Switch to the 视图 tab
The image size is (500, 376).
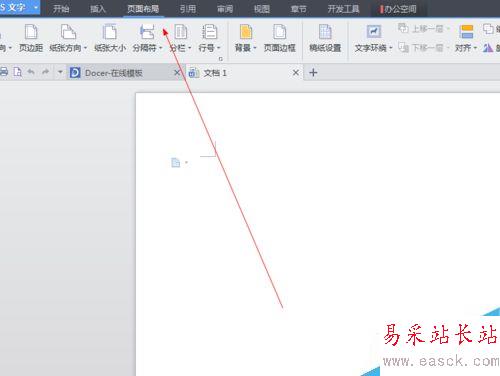(x=262, y=9)
